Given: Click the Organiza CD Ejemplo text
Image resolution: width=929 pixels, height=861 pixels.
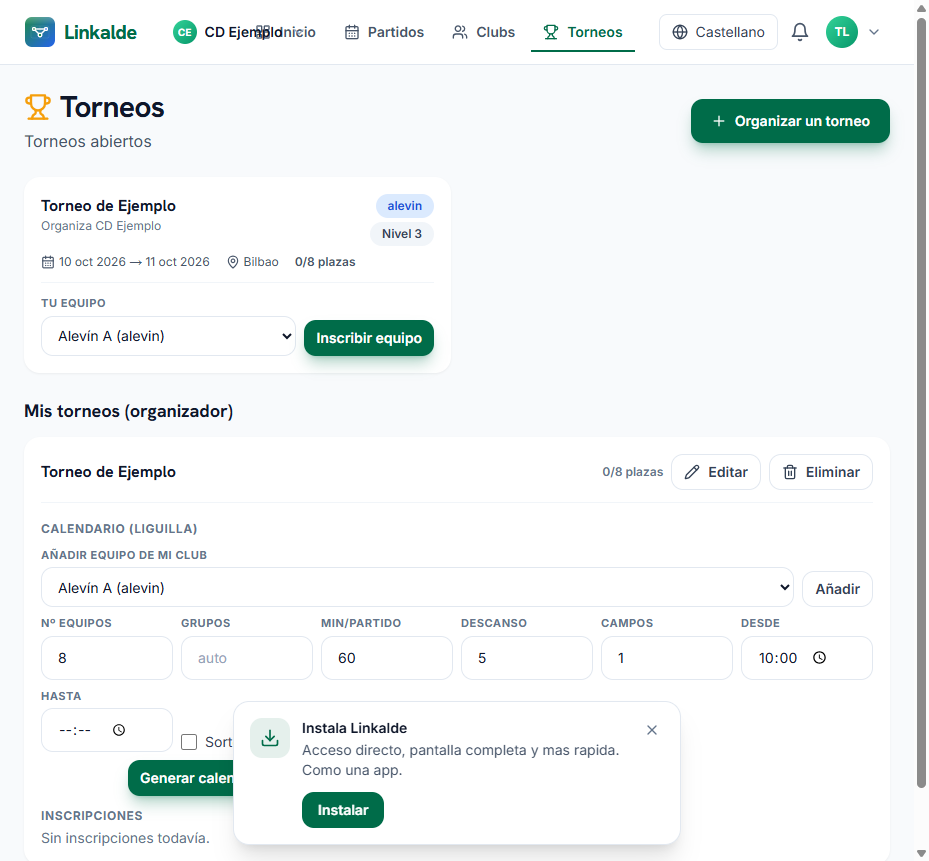Looking at the screenshot, I should (x=101, y=226).
